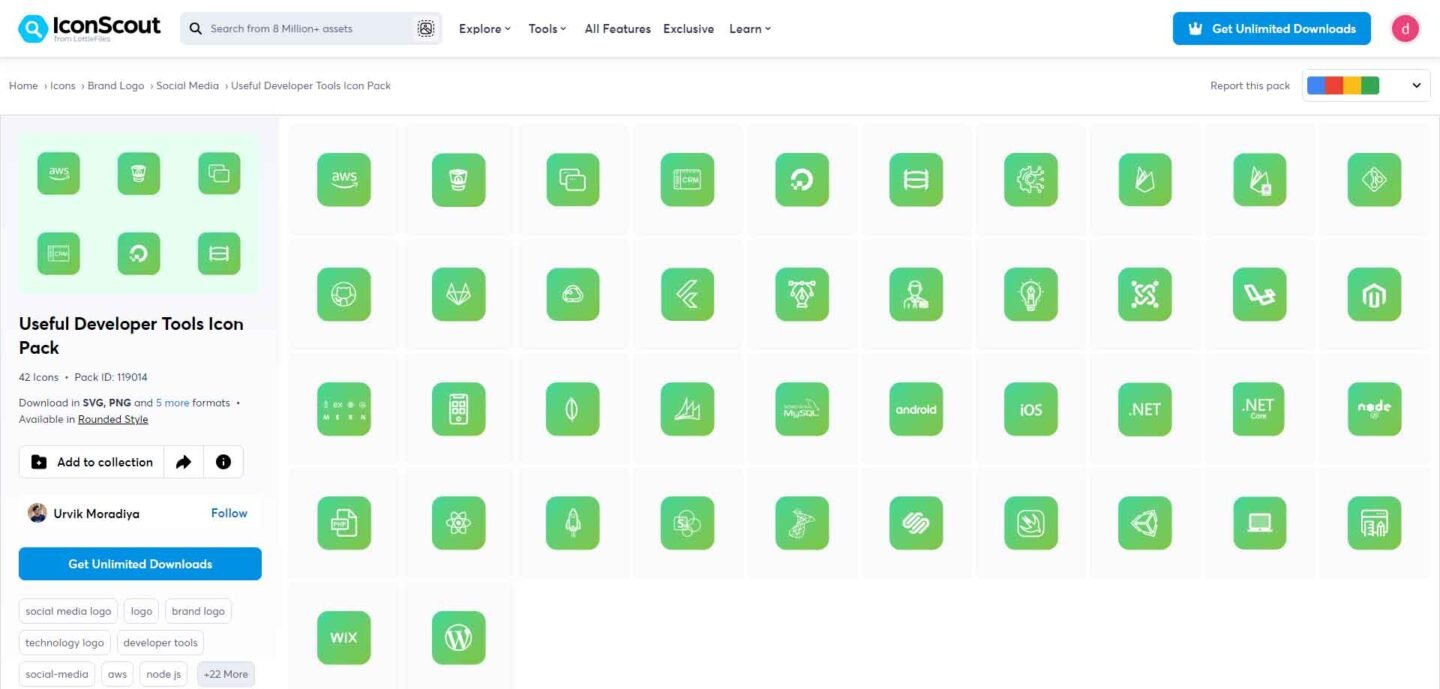Click sidebar Get Unlimited Downloads button
The height and width of the screenshot is (689, 1440).
(140, 564)
